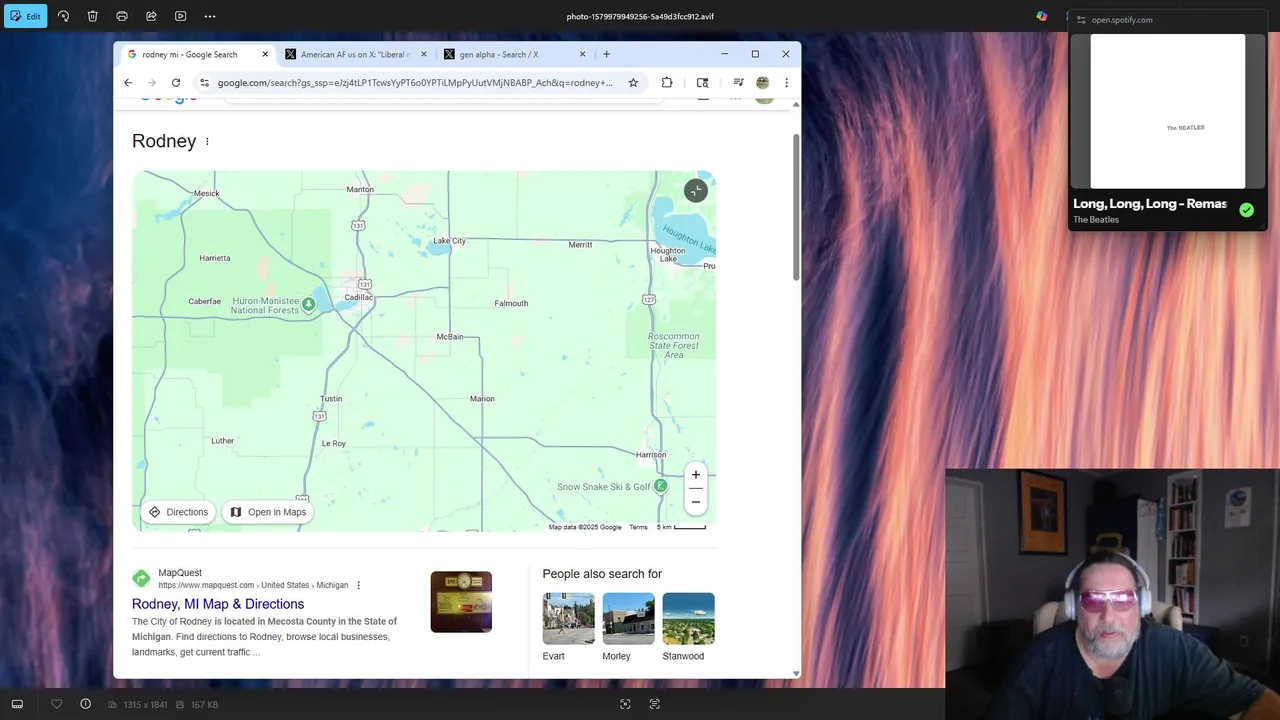Zoom out the map with minus button
This screenshot has width=1280, height=720.
[696, 502]
